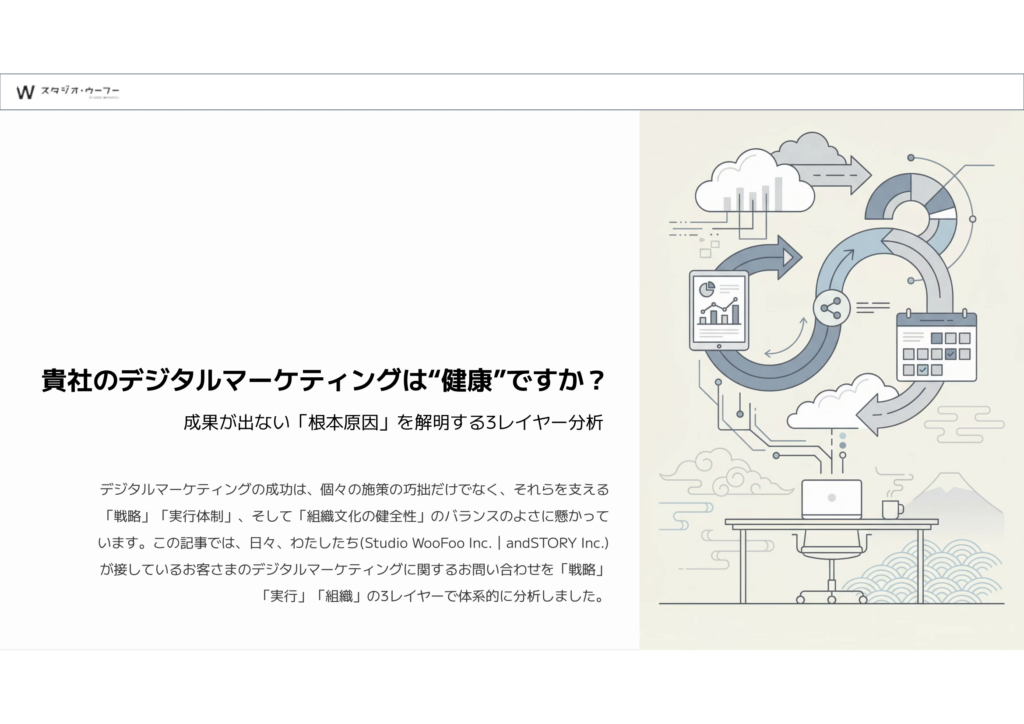1024x724 pixels.
Task: Click the subtitle about 3レイヤー分析
Action: pos(392,421)
